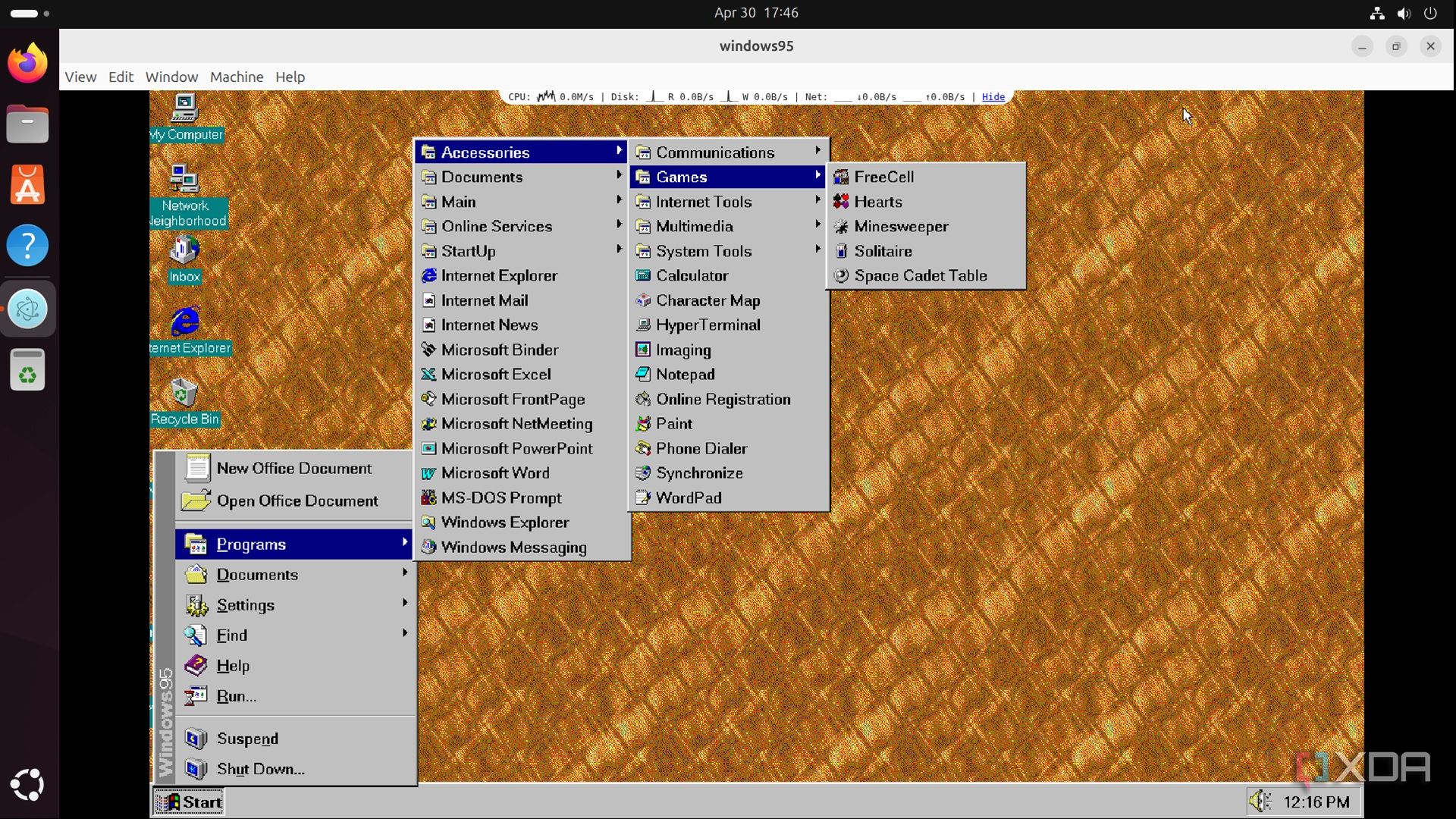Click the Start button
Image resolution: width=1456 pixels, height=819 pixels.
click(x=189, y=802)
